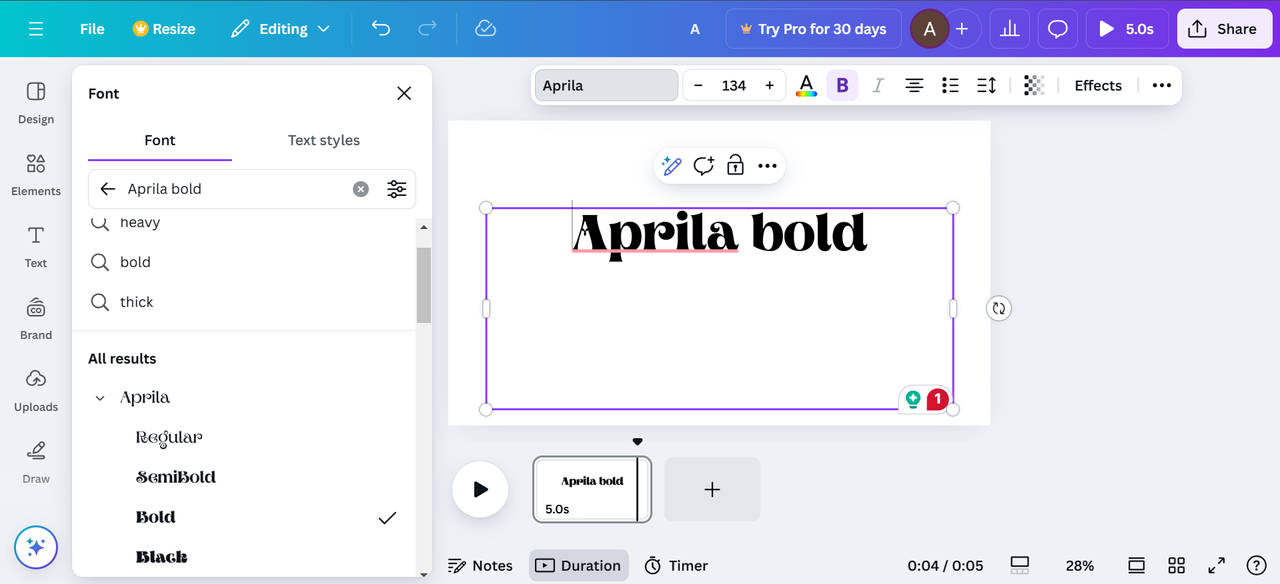
Task: Close the Font panel
Action: point(404,93)
